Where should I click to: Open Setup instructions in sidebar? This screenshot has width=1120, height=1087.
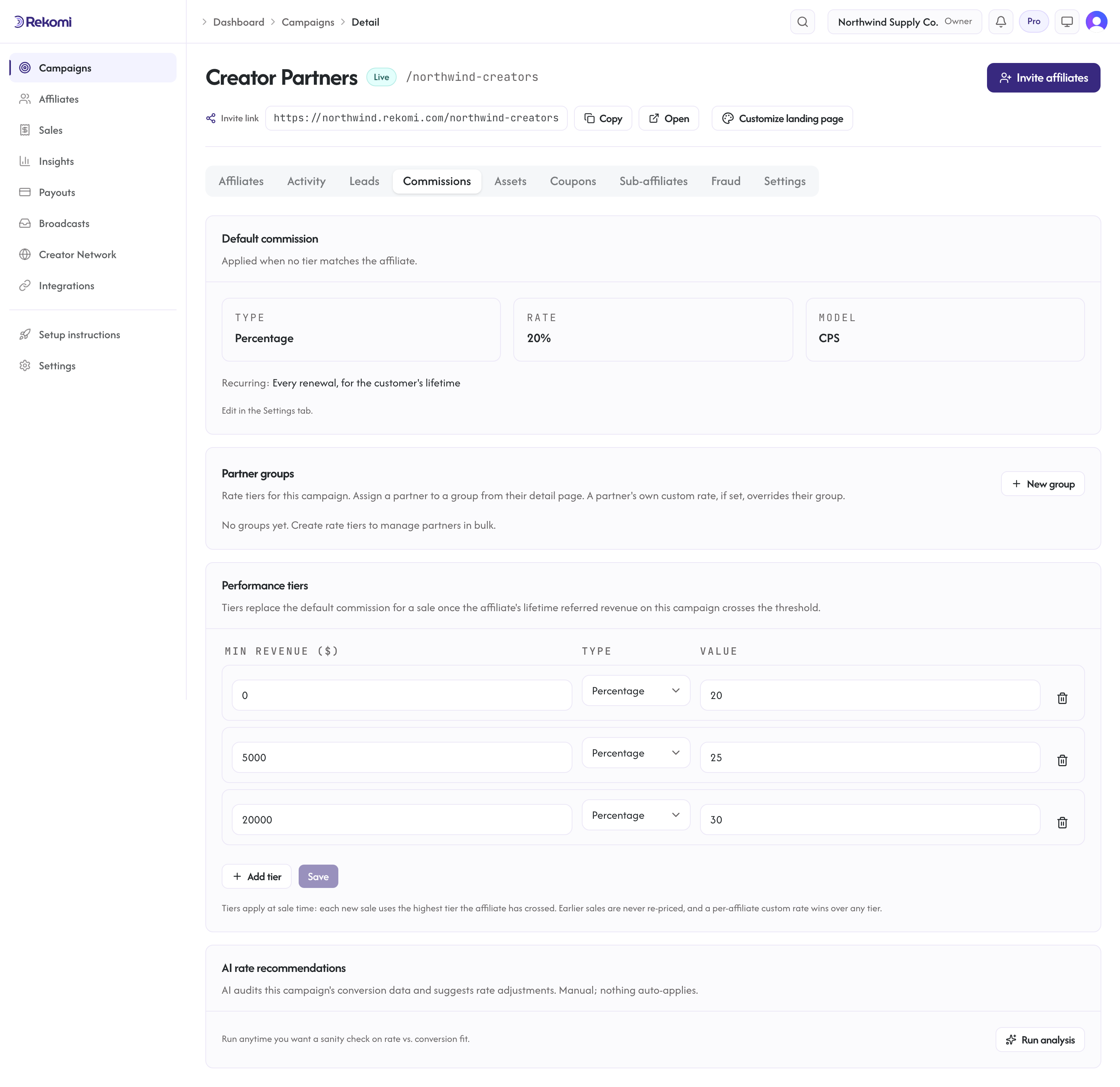[x=93, y=335]
